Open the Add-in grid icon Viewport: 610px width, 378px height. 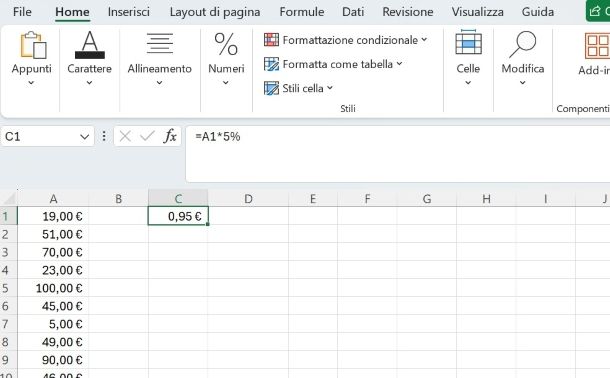coord(597,45)
